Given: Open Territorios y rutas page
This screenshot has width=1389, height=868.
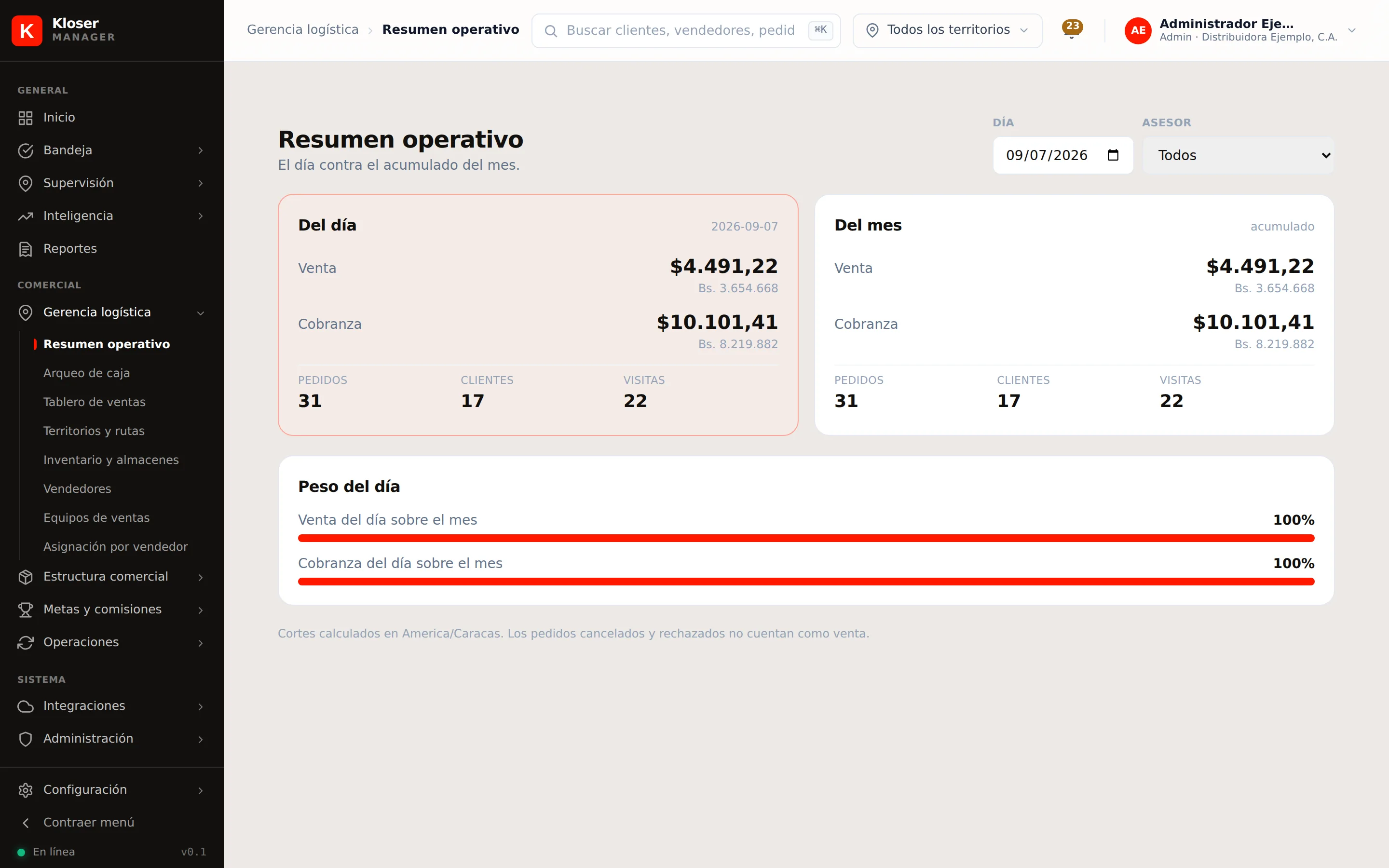Looking at the screenshot, I should pyautogui.click(x=94, y=431).
